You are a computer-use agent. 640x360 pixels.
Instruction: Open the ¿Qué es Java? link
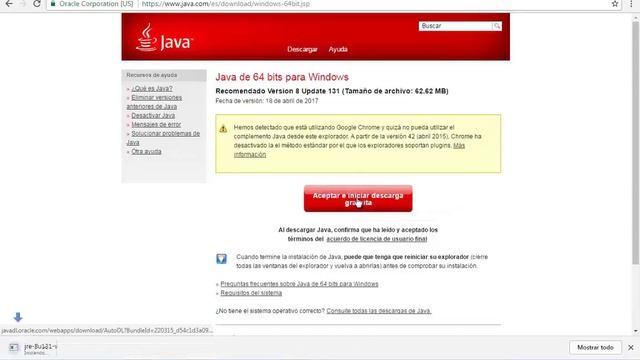click(151, 89)
